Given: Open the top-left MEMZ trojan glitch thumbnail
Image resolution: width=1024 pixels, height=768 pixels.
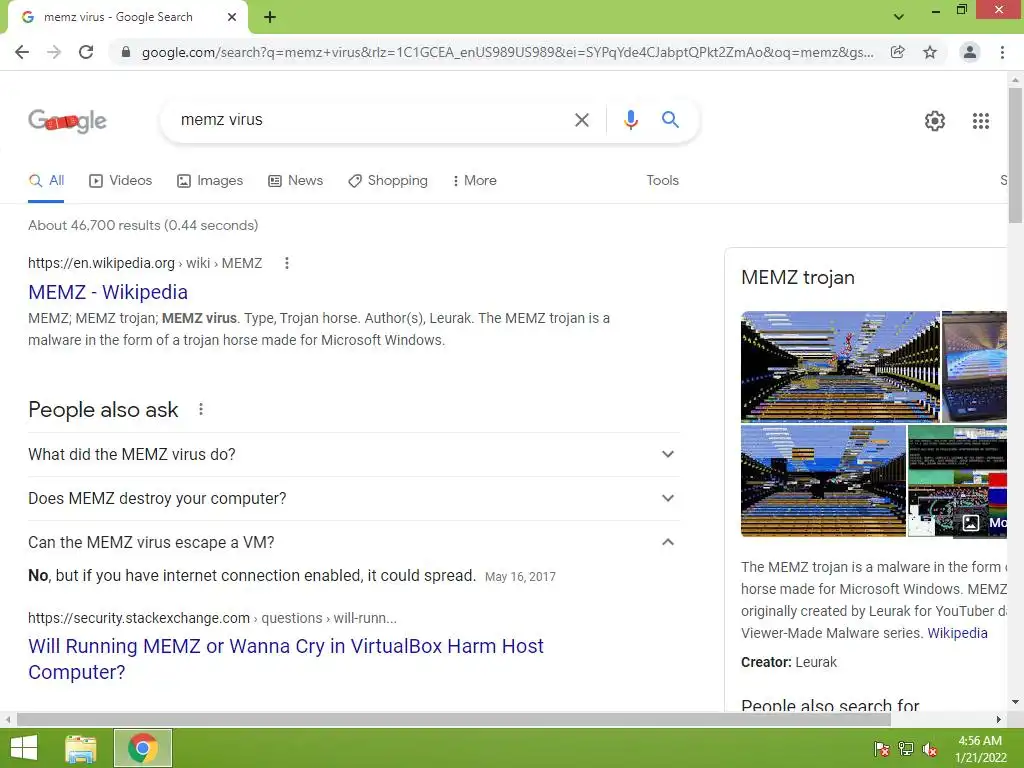Looking at the screenshot, I should pyautogui.click(x=840, y=366).
